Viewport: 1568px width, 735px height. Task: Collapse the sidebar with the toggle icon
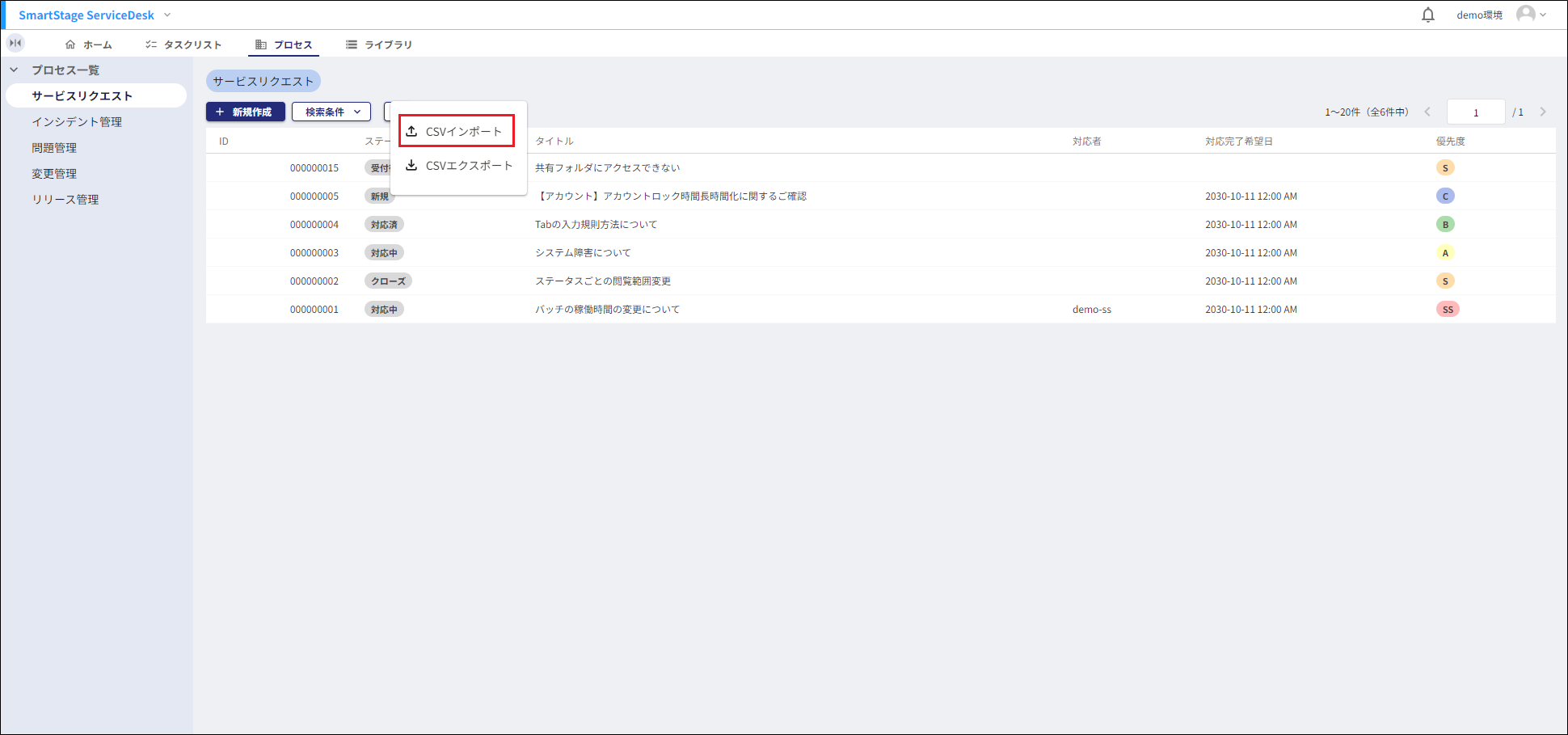pyautogui.click(x=15, y=43)
